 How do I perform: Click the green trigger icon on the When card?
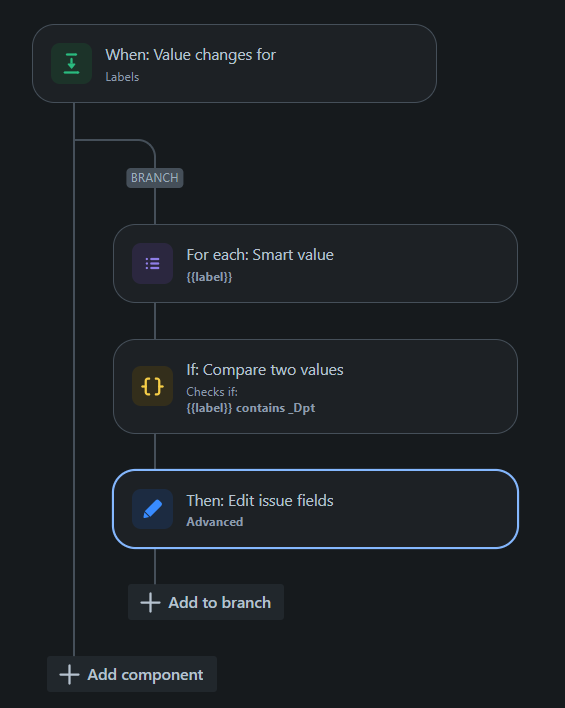point(71,64)
